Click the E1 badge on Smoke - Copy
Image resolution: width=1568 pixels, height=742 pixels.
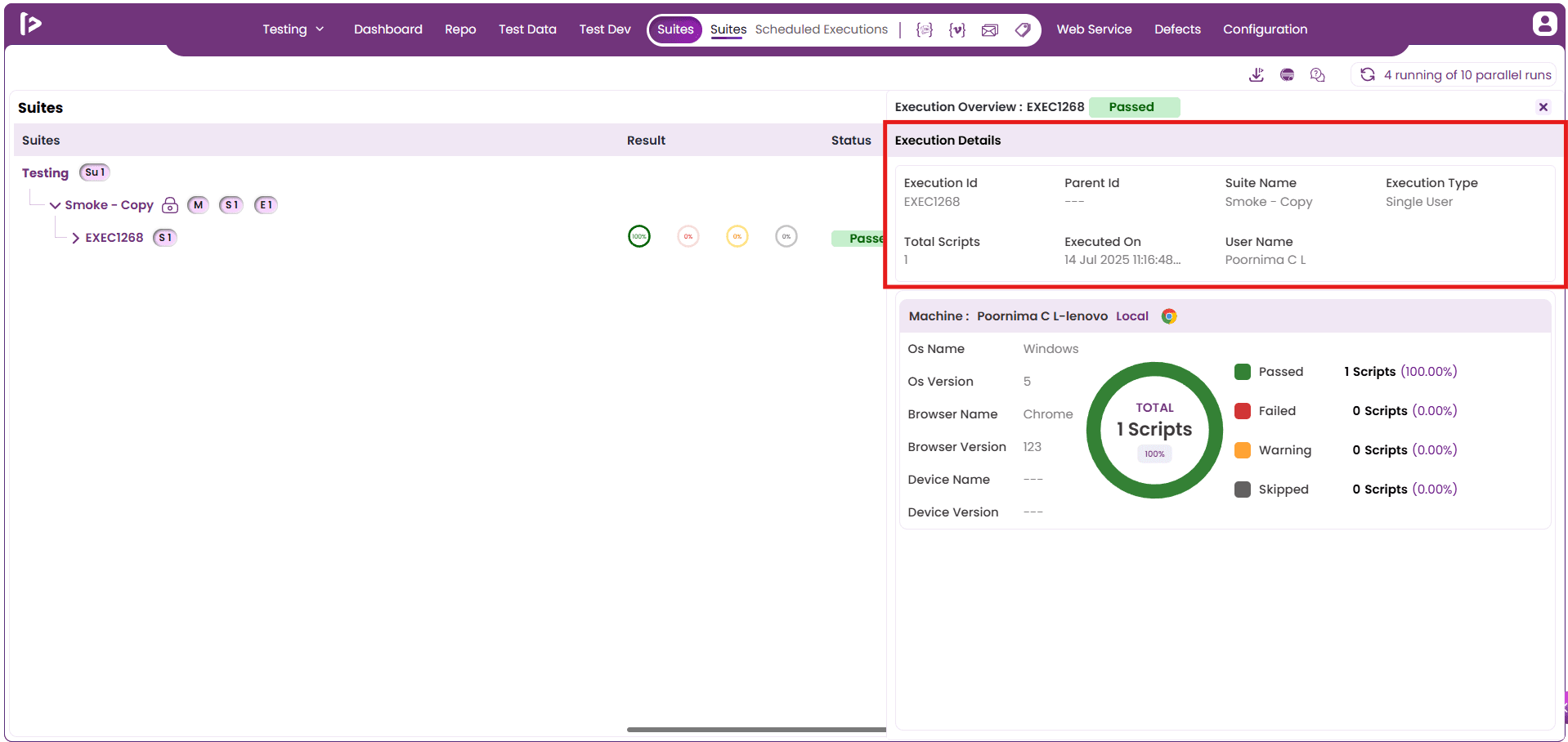(266, 205)
